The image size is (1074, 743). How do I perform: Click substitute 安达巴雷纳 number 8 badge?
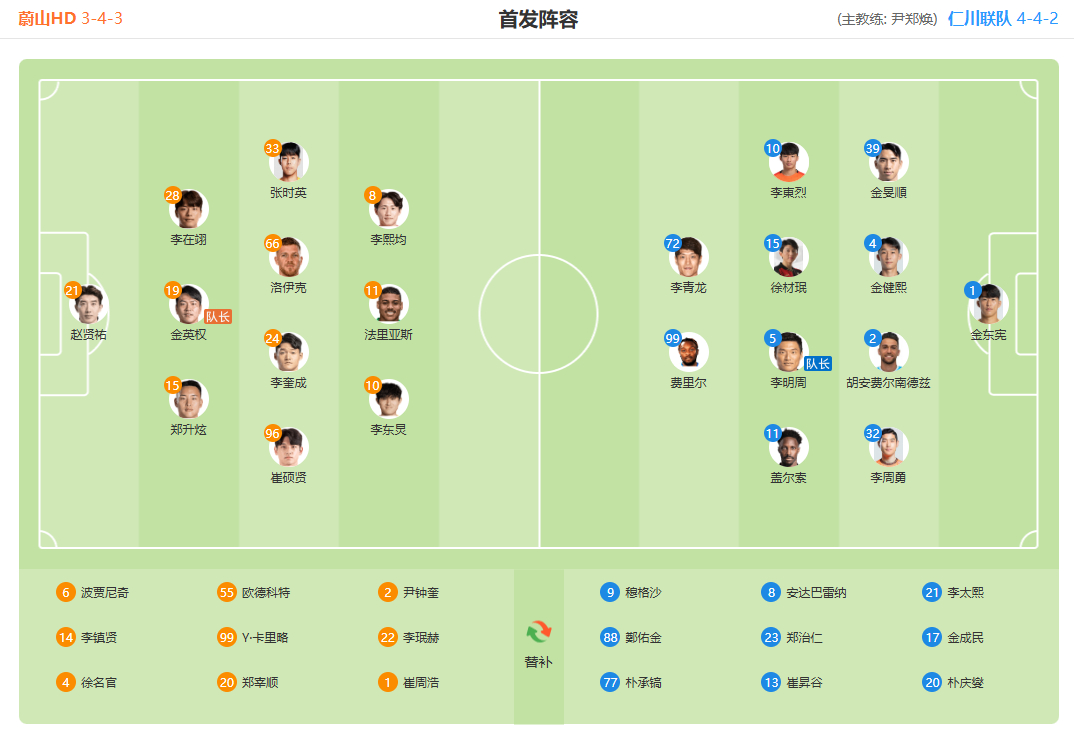pos(771,592)
